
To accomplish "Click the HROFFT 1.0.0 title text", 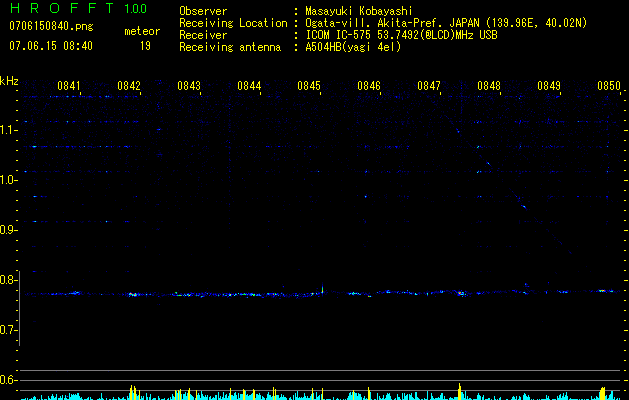I will pos(78,8).
